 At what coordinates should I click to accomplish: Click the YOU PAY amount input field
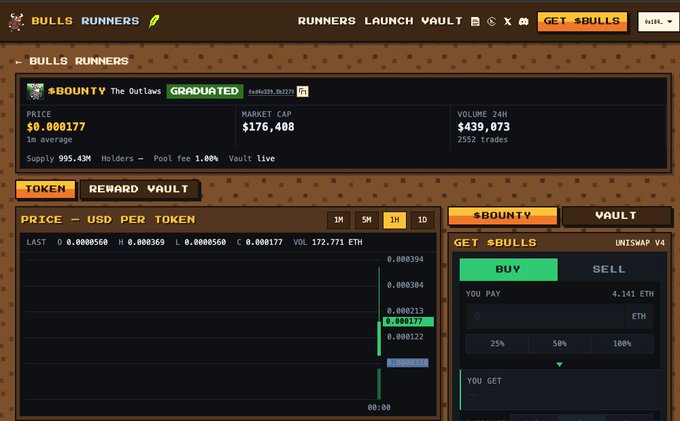click(x=546, y=317)
